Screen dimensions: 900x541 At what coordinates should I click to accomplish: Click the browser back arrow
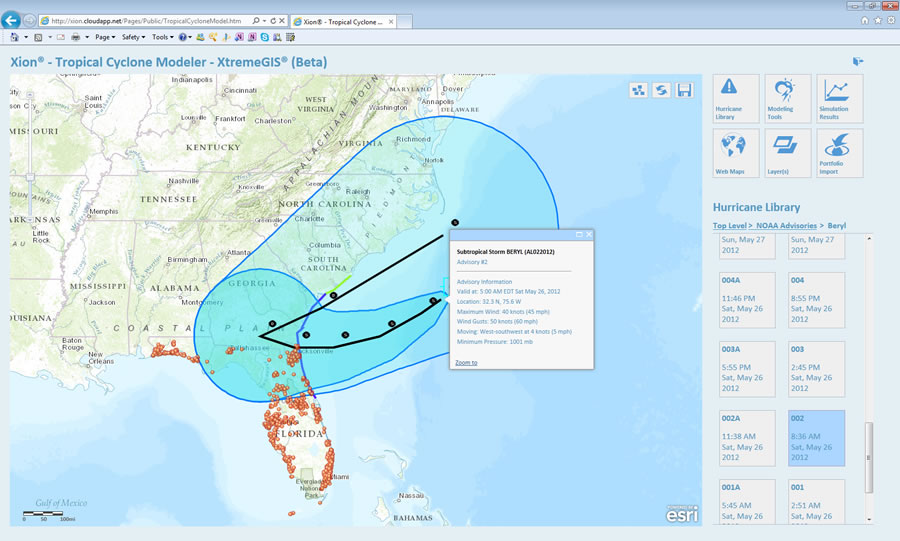coord(10,21)
